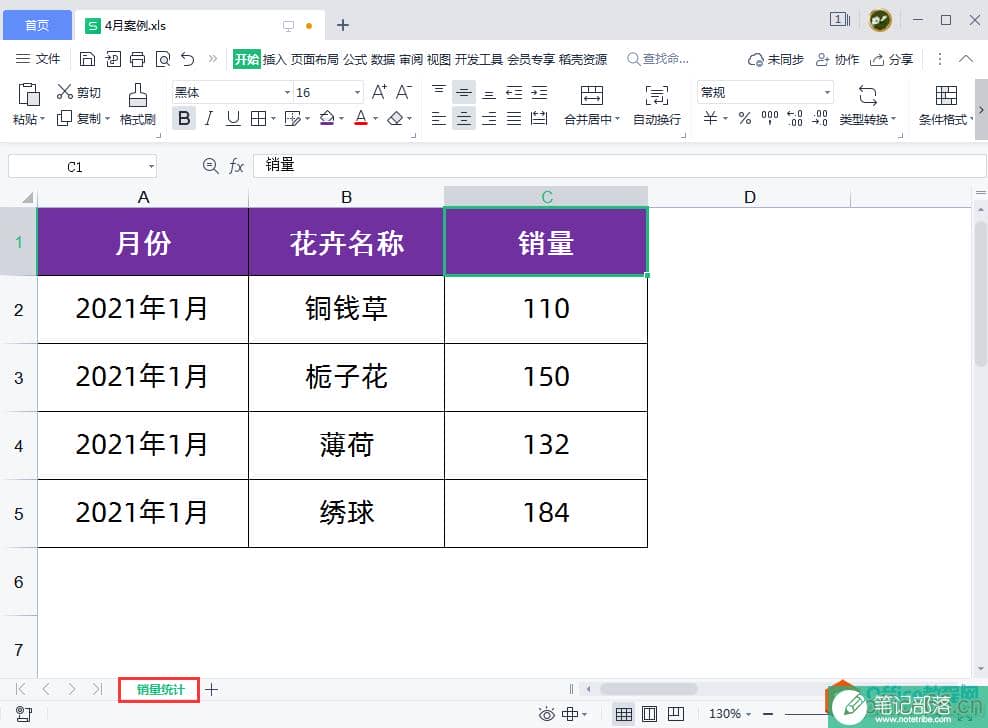
Task: Click the 分享 share button
Action: tap(892, 59)
